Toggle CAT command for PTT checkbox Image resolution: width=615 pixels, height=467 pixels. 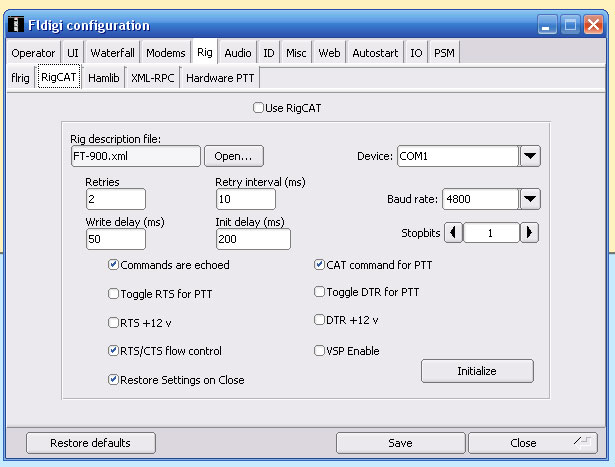click(320, 265)
